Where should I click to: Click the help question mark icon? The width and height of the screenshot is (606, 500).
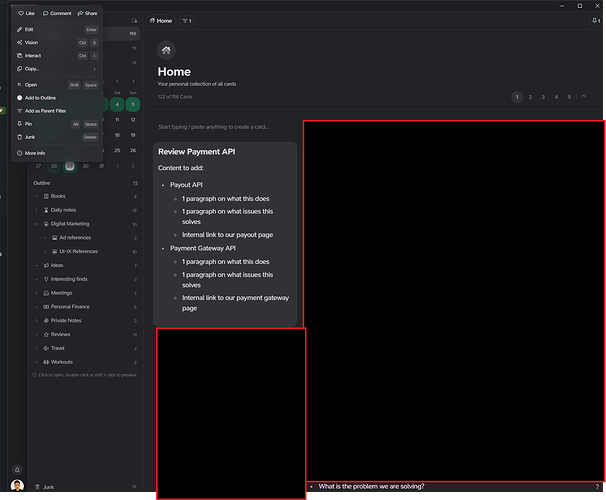[x=597, y=487]
